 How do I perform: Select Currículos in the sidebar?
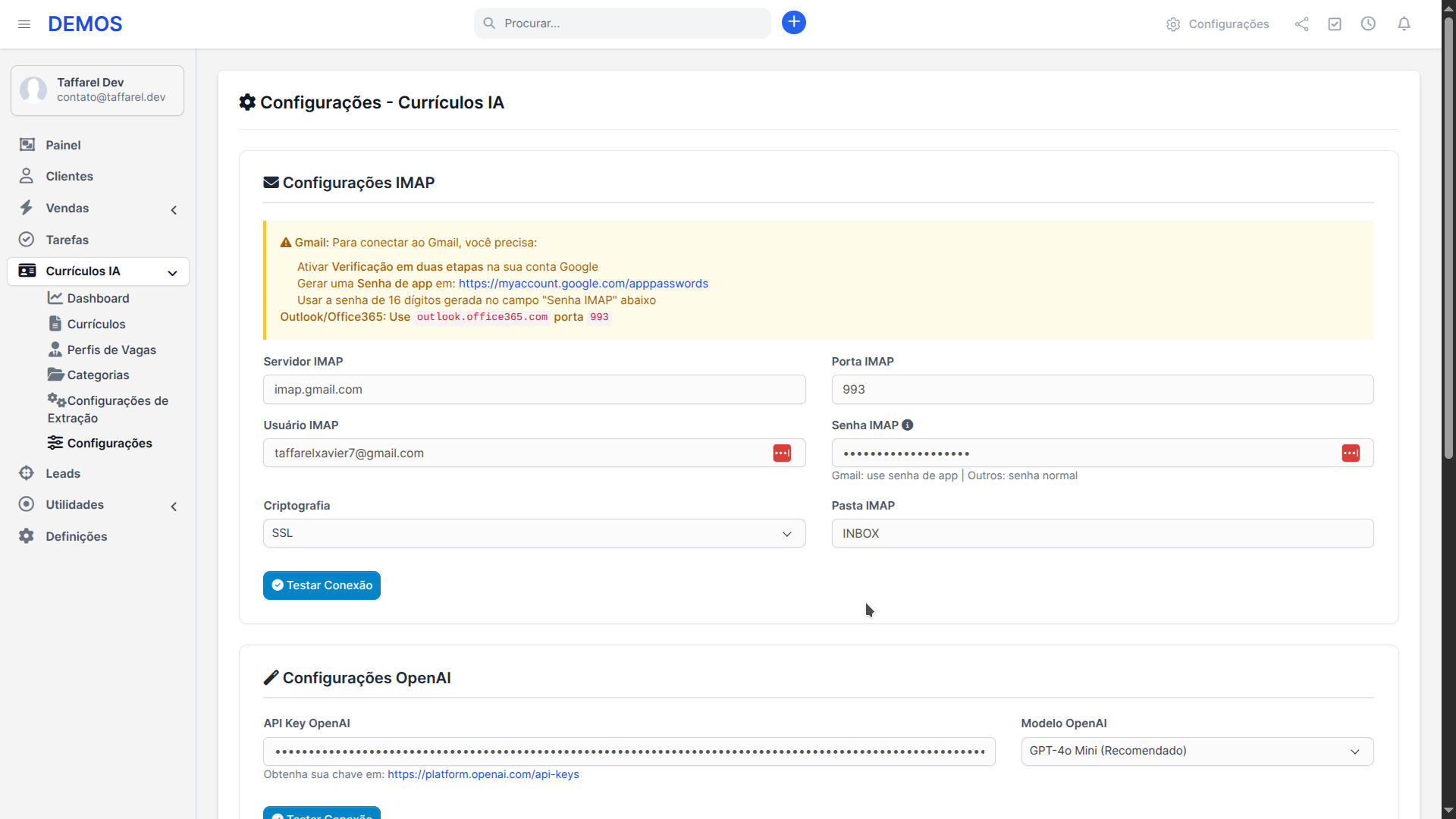pyautogui.click(x=96, y=324)
